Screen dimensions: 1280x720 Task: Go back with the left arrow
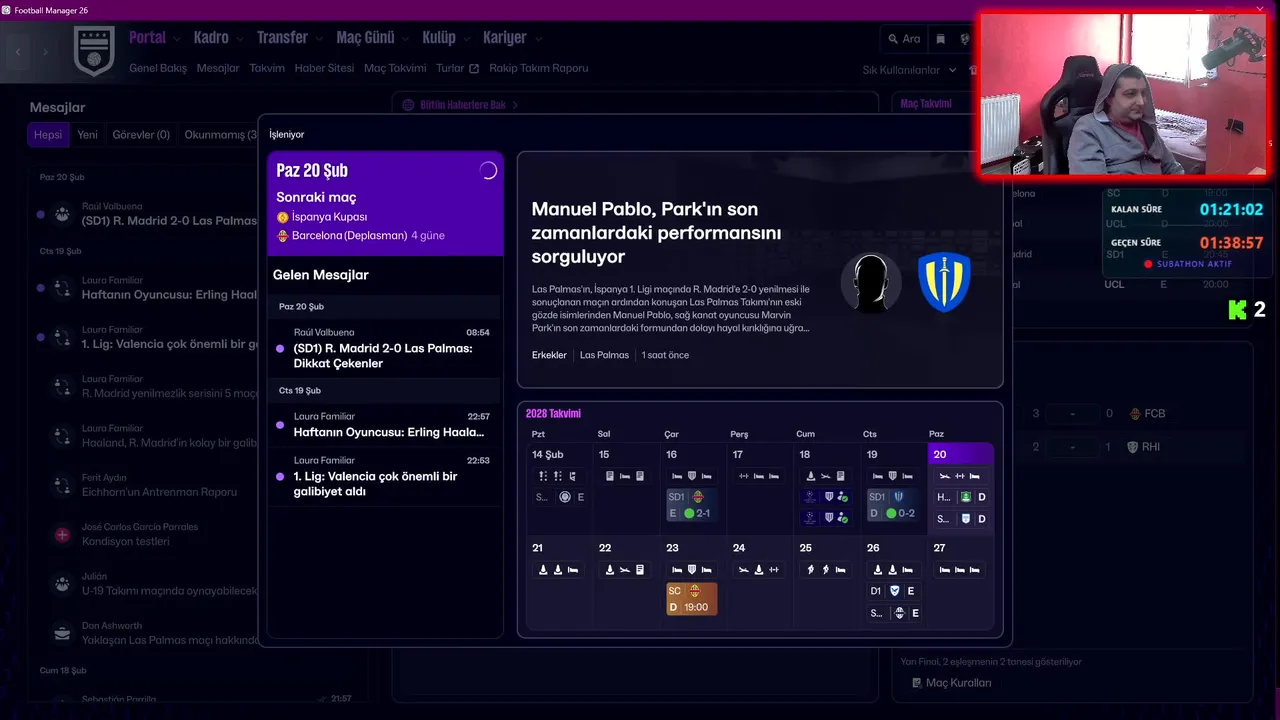tap(18, 51)
